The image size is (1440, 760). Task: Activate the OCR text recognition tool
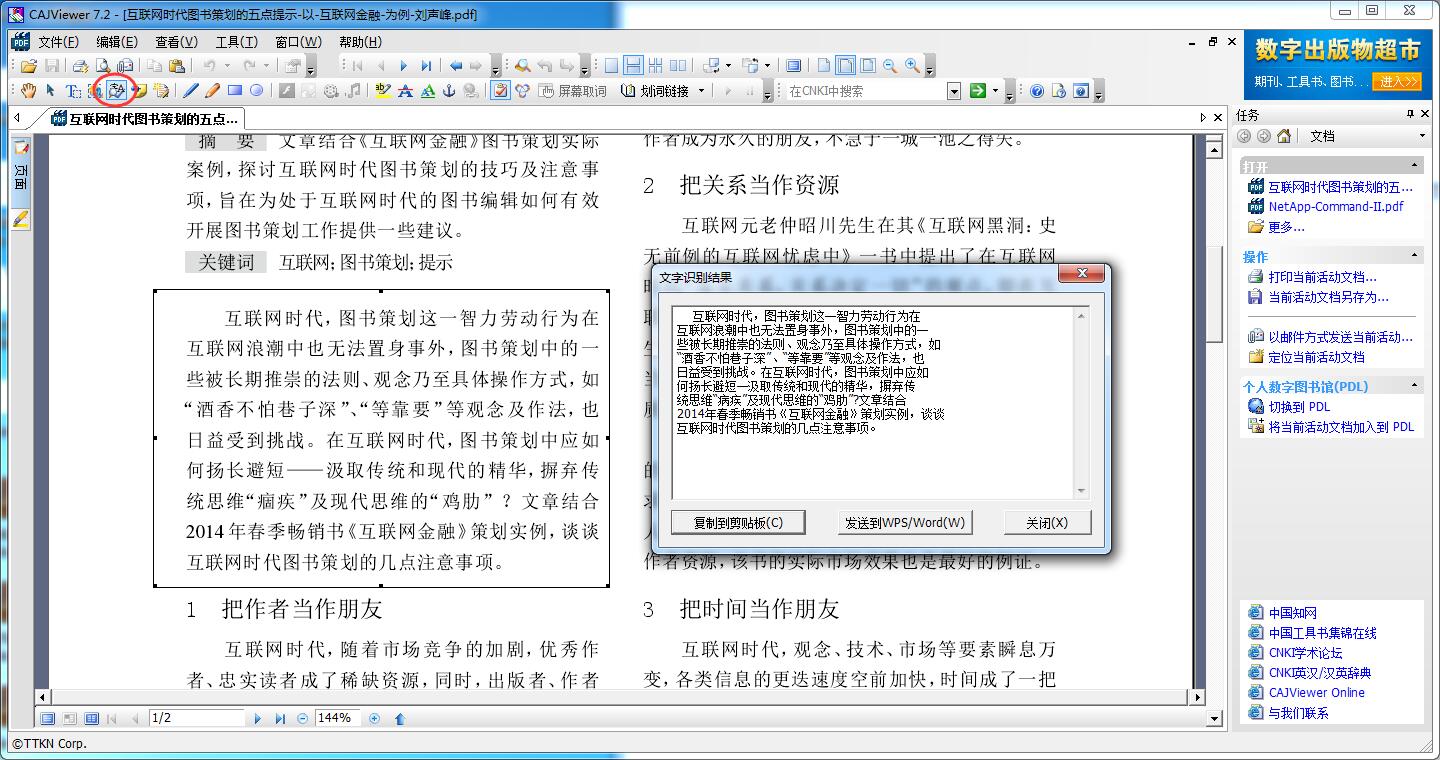[117, 91]
